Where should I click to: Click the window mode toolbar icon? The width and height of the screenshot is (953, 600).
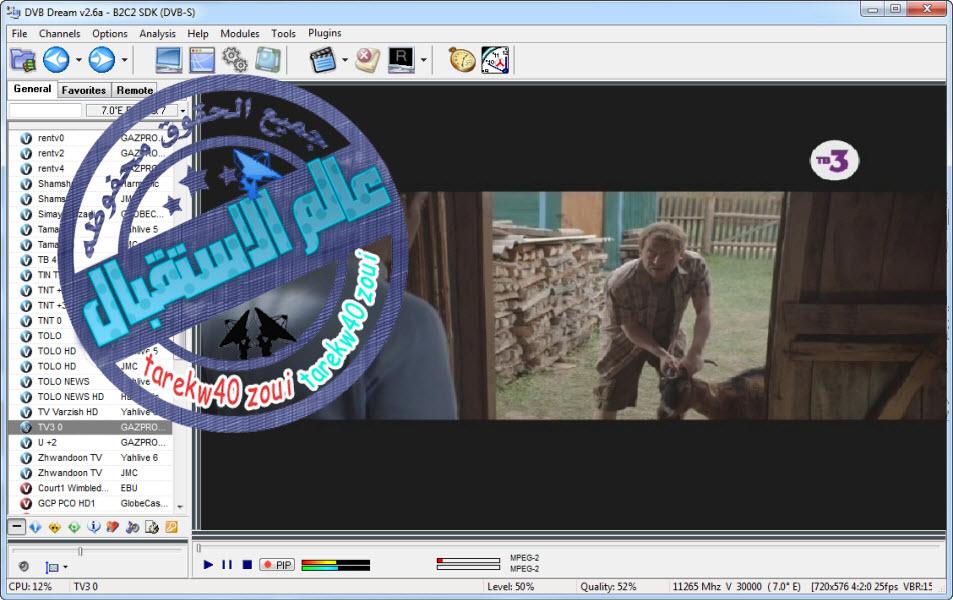(x=202, y=60)
